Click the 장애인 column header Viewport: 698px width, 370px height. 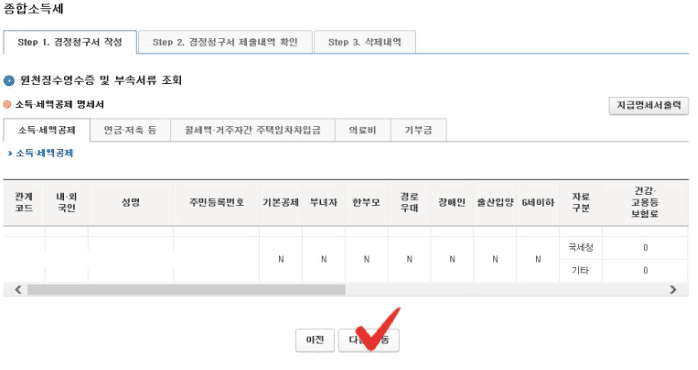pos(452,203)
